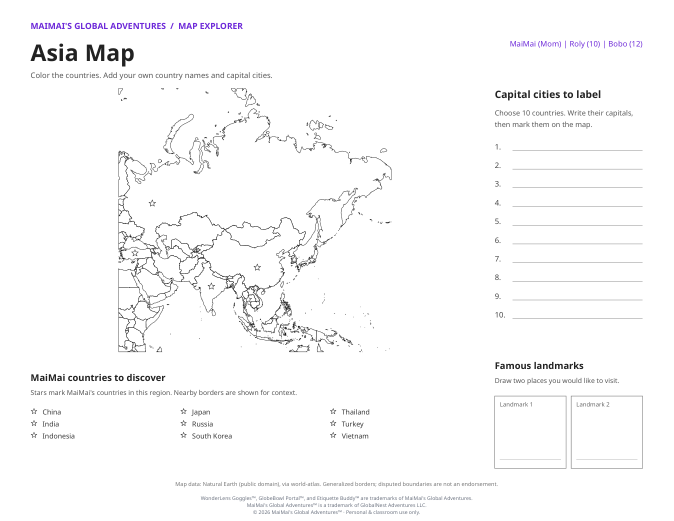Click the Asia Map title

point(83,53)
